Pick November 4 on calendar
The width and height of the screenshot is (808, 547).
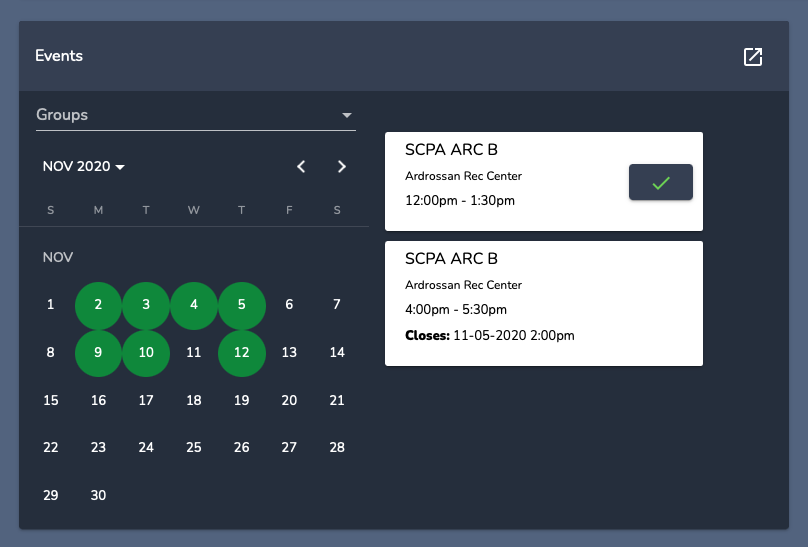(194, 305)
